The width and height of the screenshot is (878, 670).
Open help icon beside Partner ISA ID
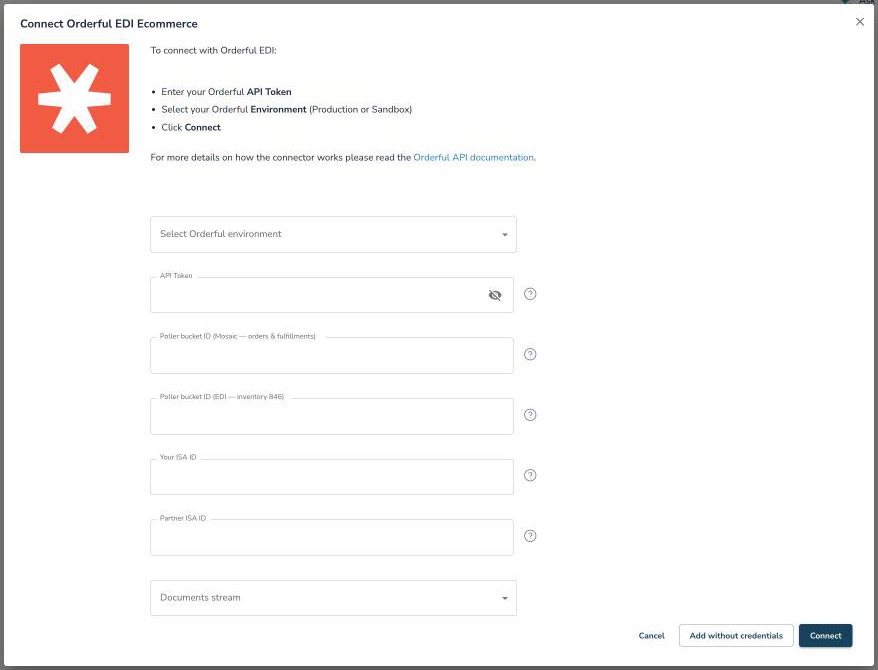coord(530,536)
